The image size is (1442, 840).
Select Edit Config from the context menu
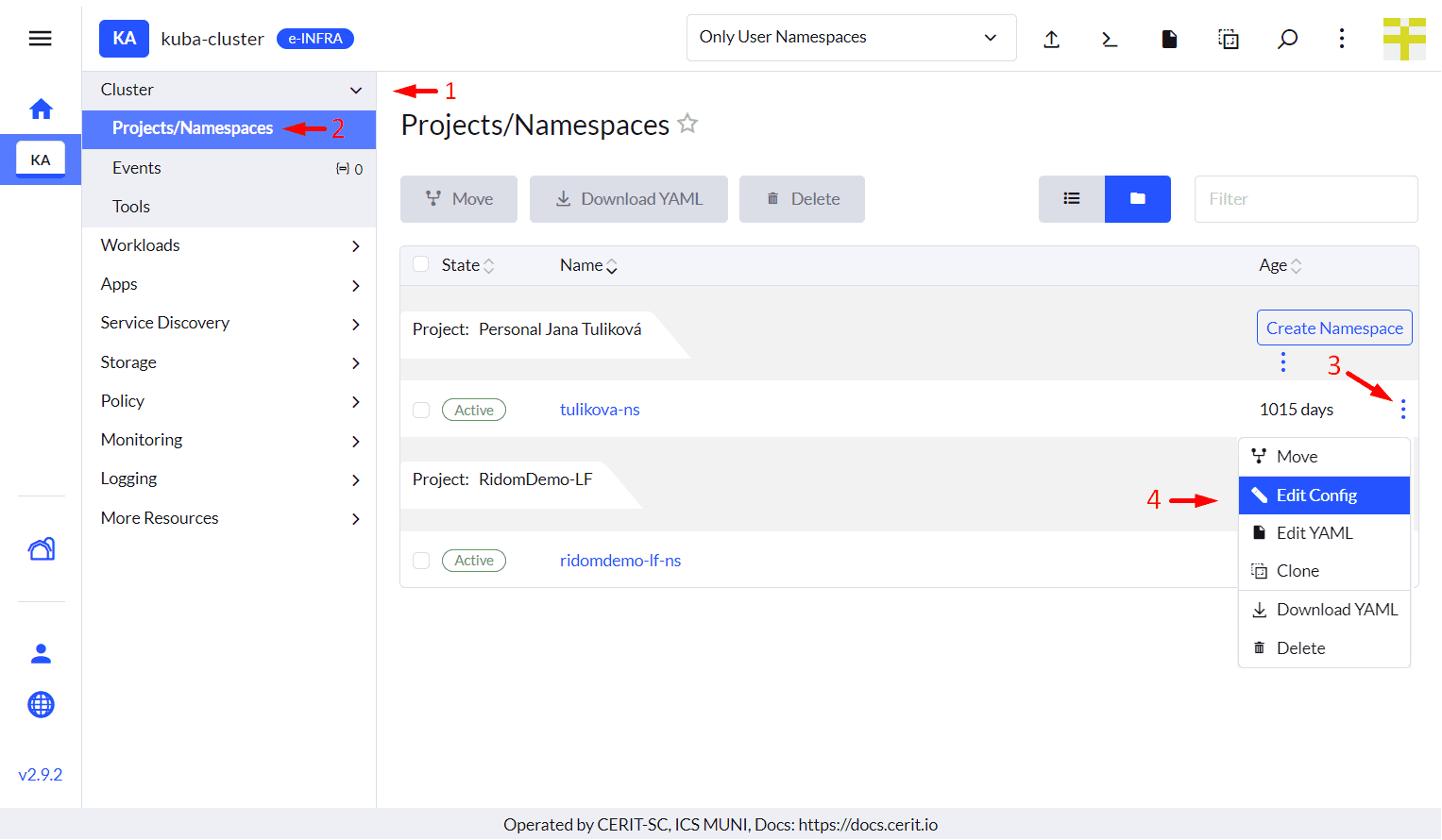[x=1323, y=496]
